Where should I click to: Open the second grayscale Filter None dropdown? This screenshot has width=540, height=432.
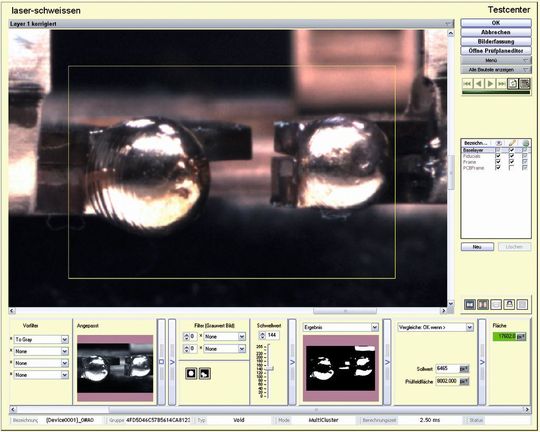point(225,349)
